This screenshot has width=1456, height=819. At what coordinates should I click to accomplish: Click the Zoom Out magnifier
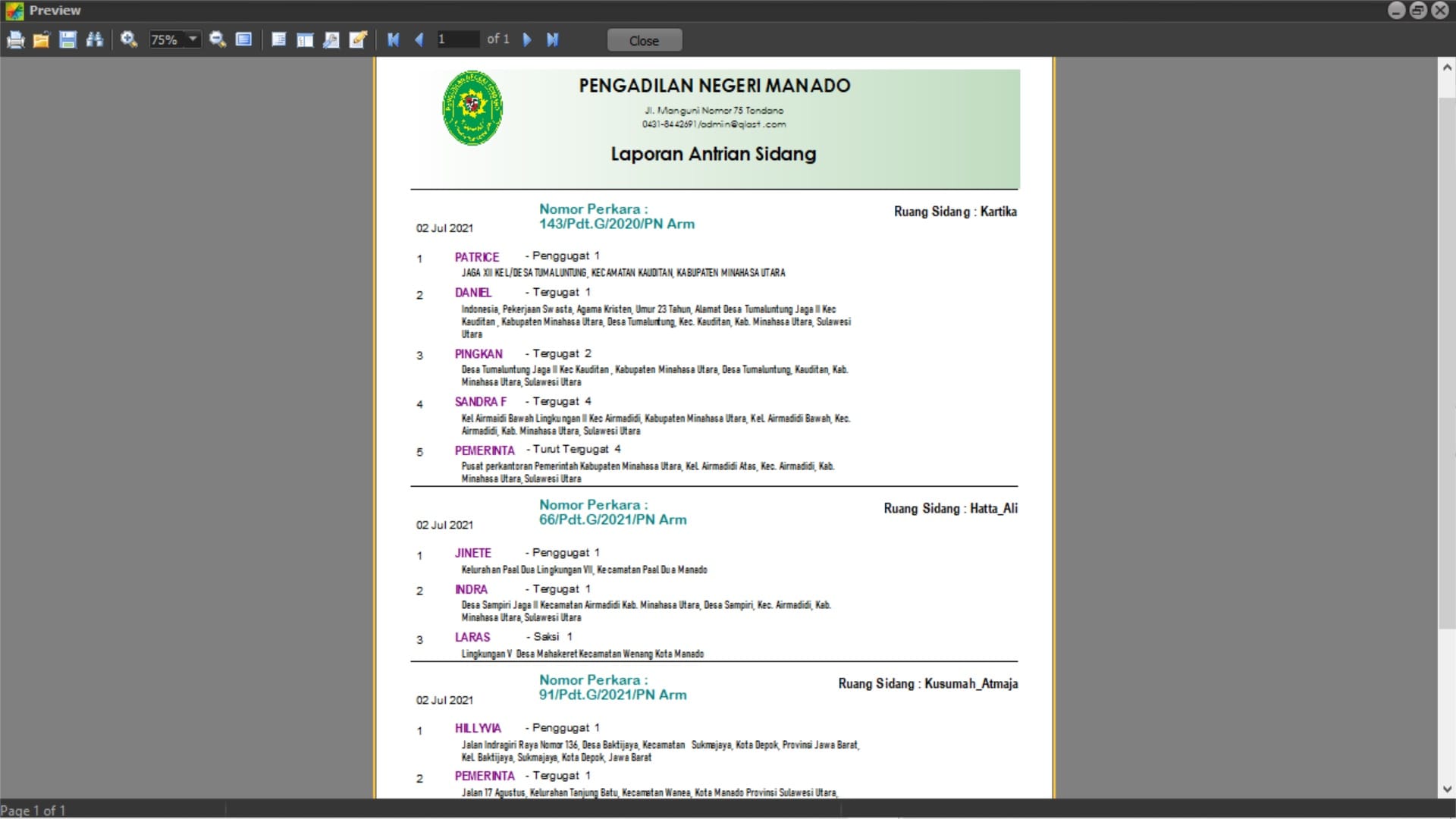point(218,39)
